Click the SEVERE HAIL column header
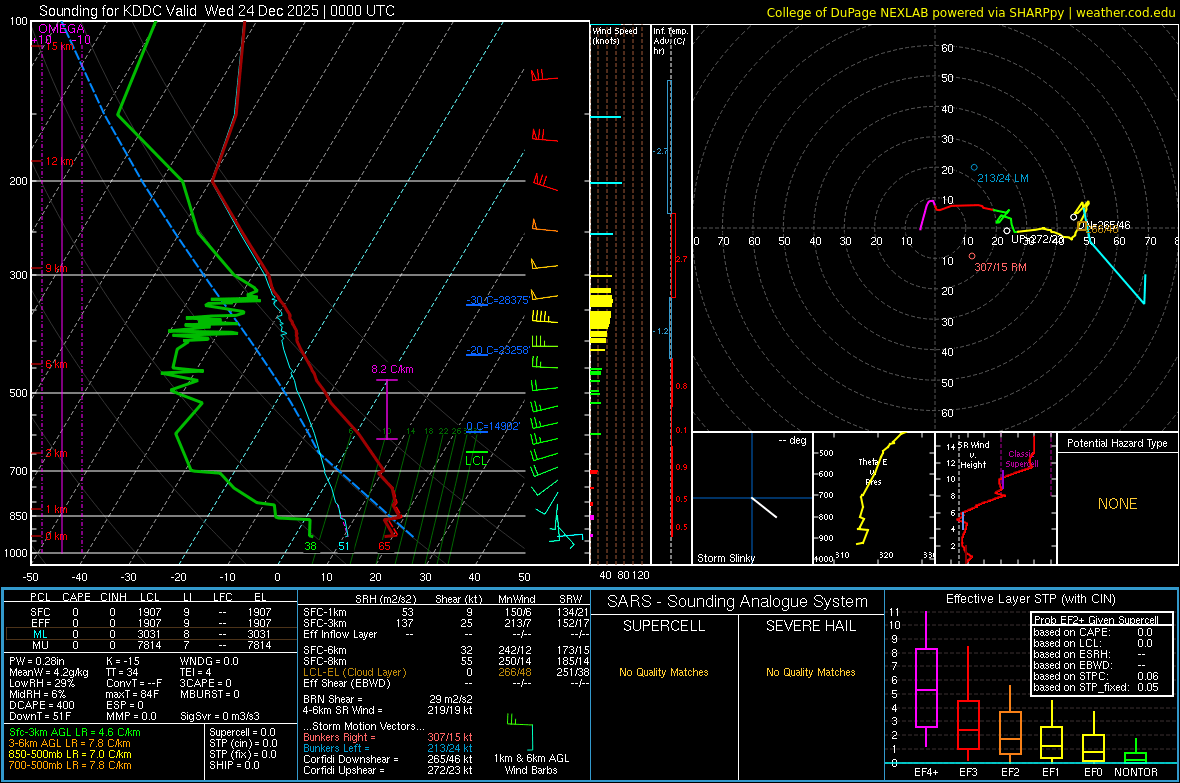The image size is (1180, 783). tap(810, 626)
